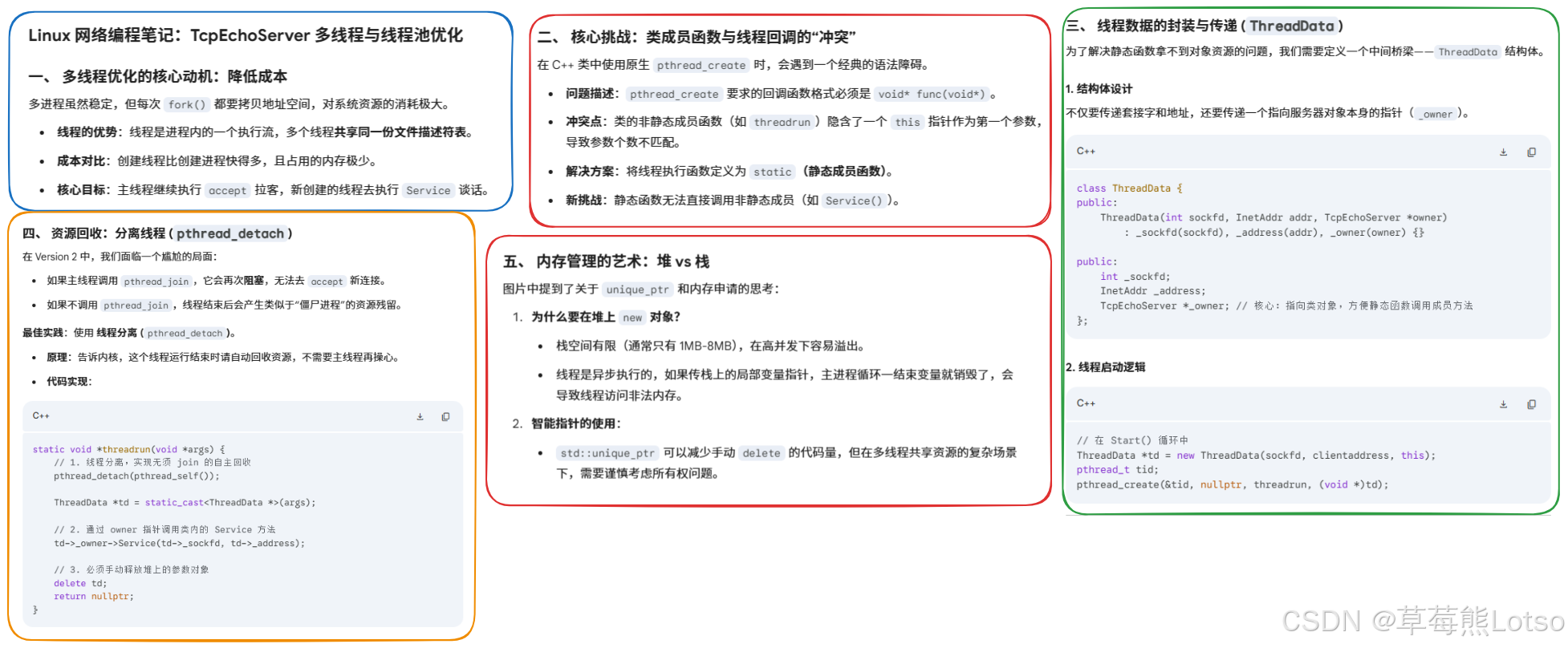Copy the static threadrun code block
The height and width of the screenshot is (648, 1568).
tap(445, 417)
